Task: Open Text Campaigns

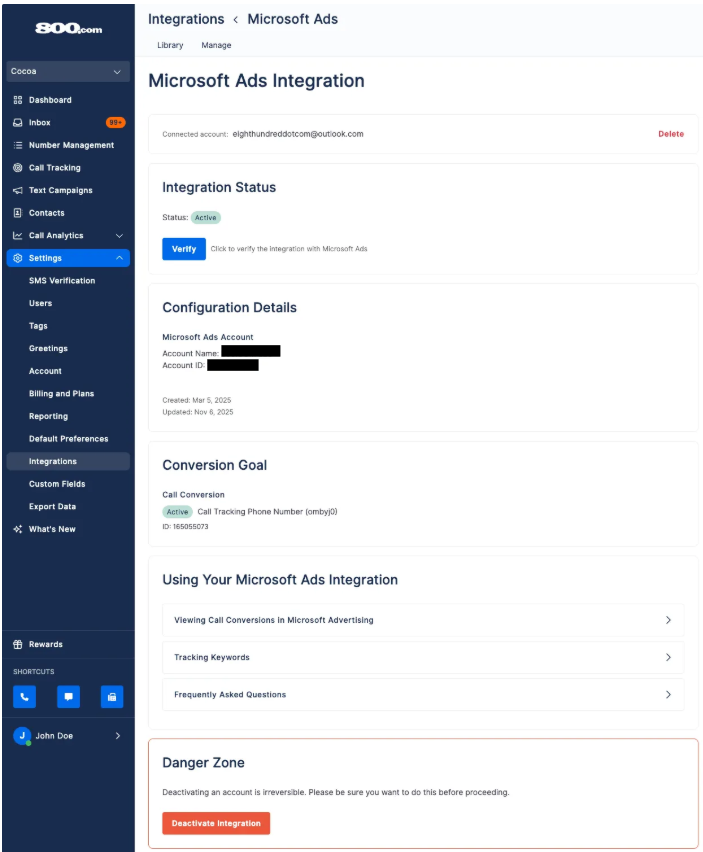Action: (x=60, y=190)
